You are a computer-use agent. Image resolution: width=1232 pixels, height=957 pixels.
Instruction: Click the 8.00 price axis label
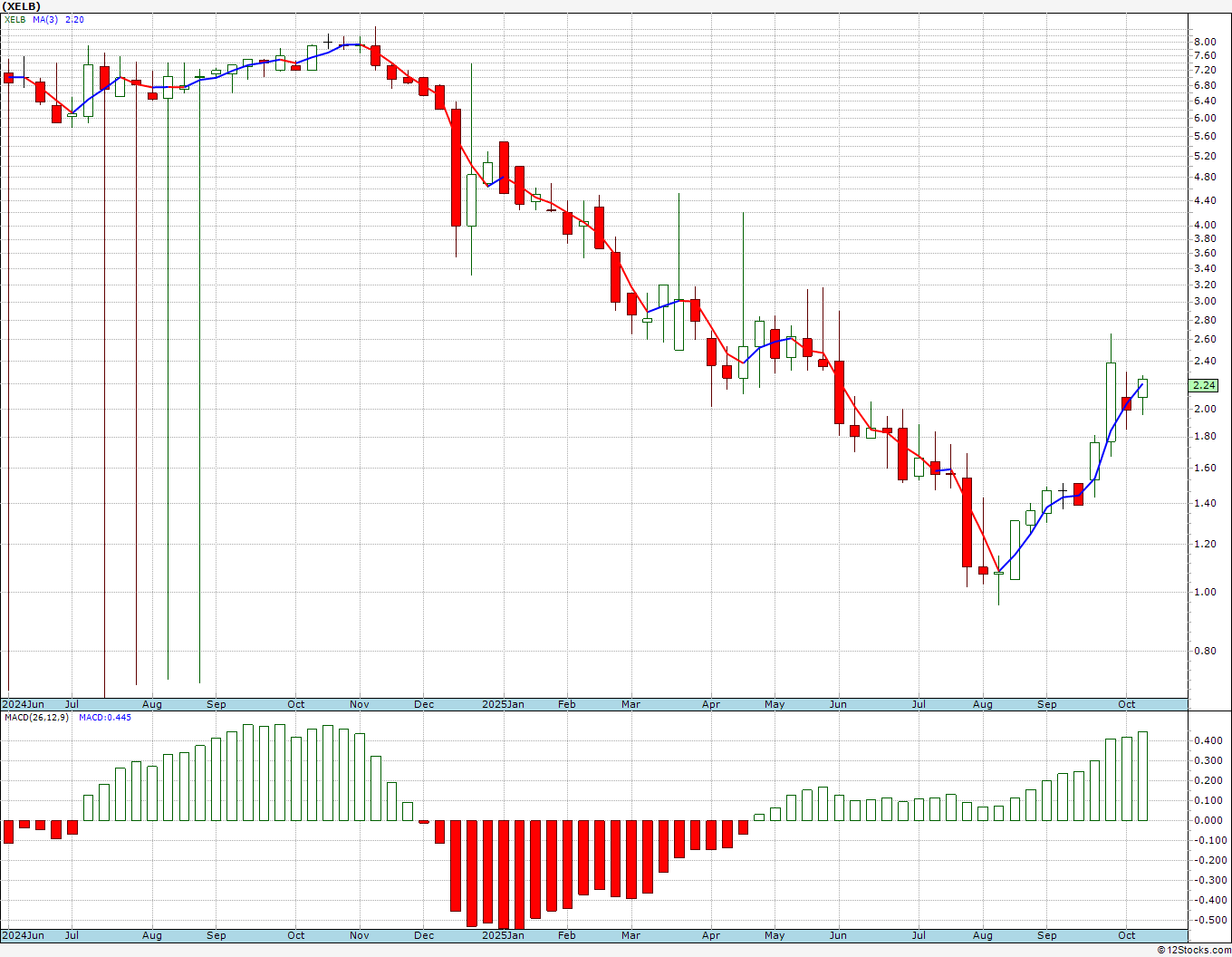pyautogui.click(x=1205, y=42)
